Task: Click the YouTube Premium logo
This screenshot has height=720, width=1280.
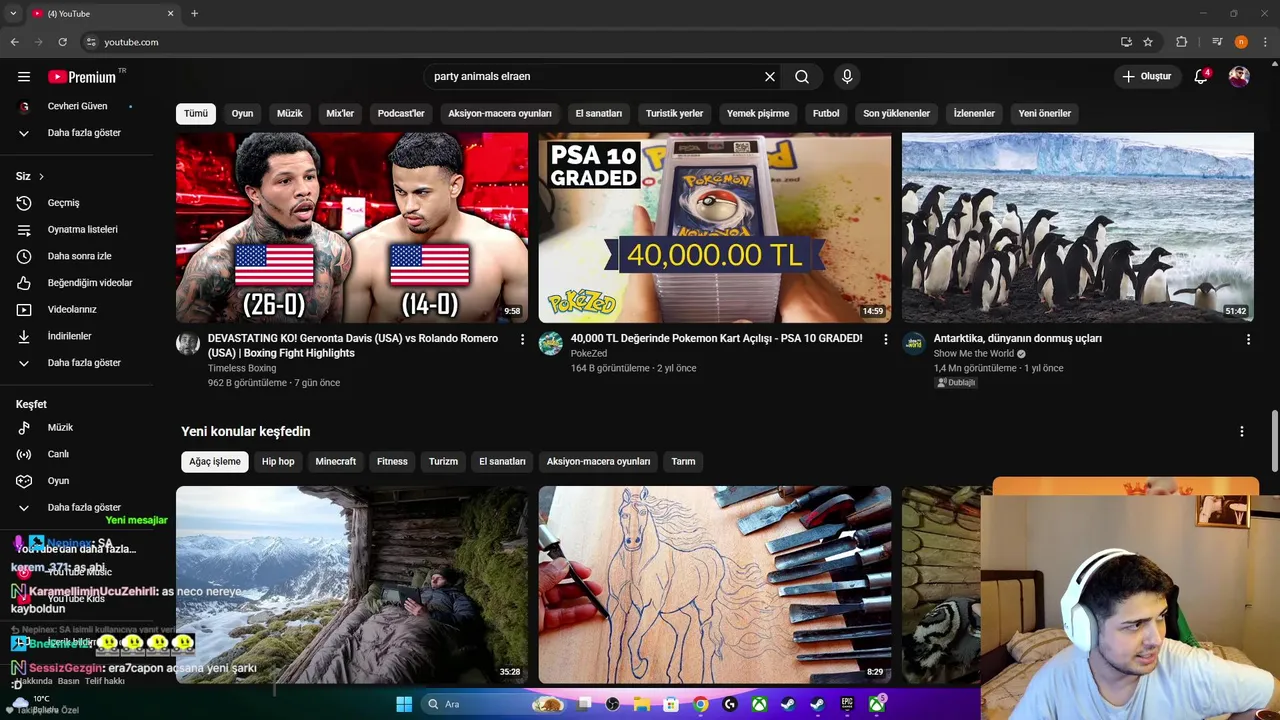Action: [x=82, y=77]
